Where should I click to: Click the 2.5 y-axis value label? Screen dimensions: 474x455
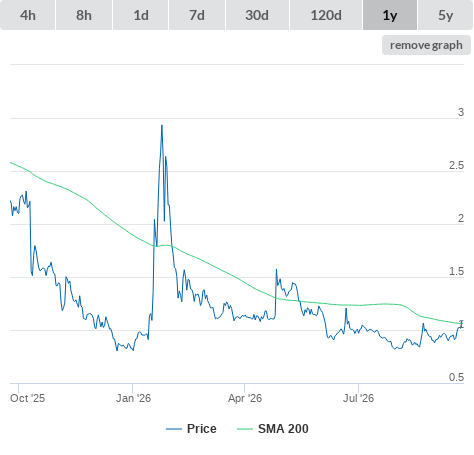pyautogui.click(x=456, y=165)
